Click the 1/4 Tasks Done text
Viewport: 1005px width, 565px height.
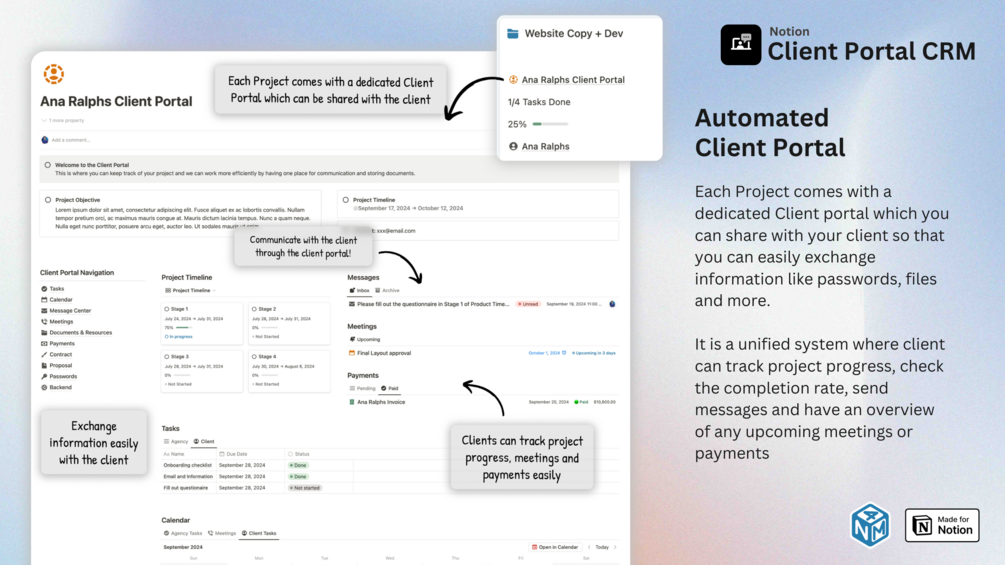click(539, 102)
